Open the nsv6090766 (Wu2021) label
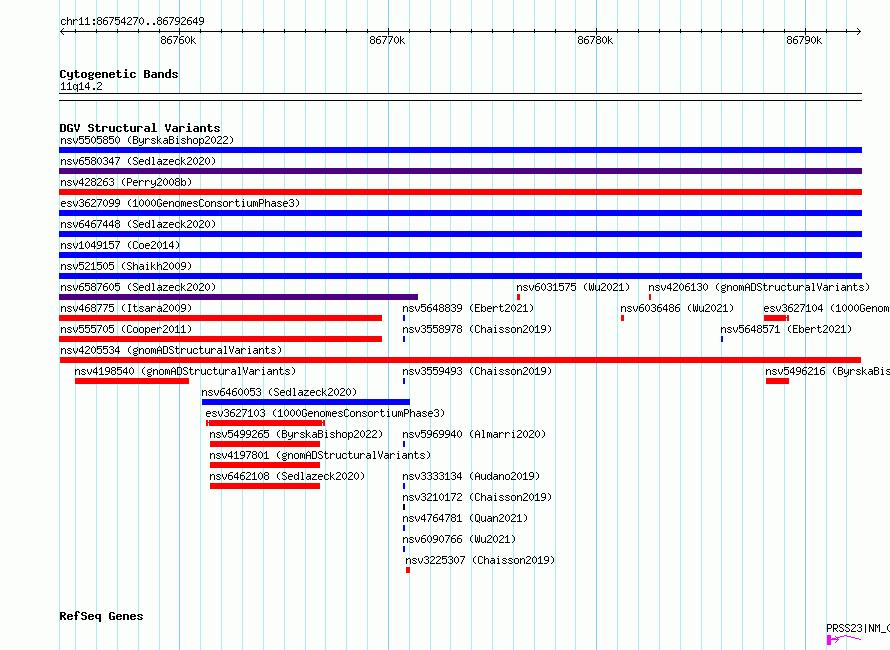The height and width of the screenshot is (650, 890). tap(459, 539)
